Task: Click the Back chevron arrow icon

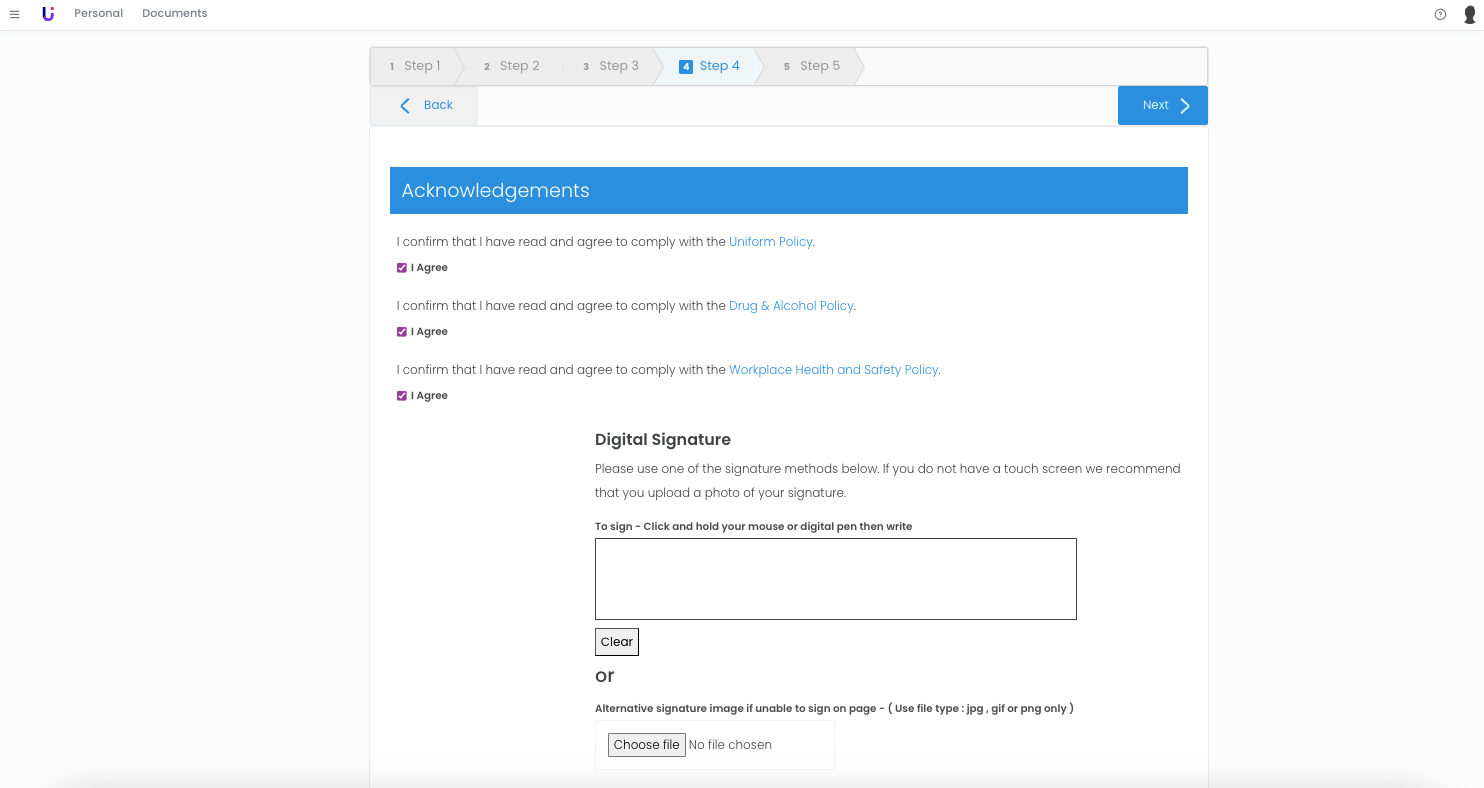Action: tap(405, 106)
